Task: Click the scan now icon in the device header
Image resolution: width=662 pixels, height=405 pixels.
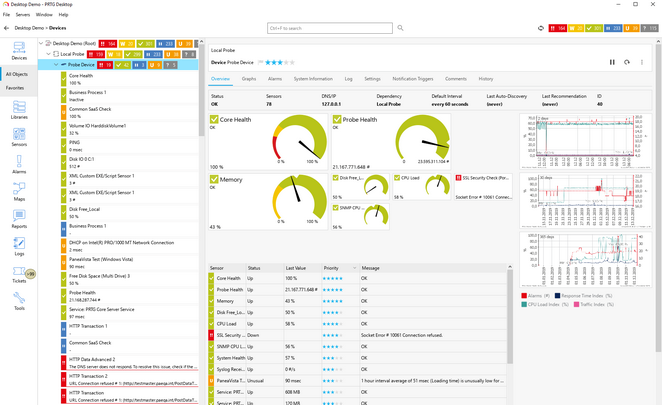Action: tap(627, 62)
